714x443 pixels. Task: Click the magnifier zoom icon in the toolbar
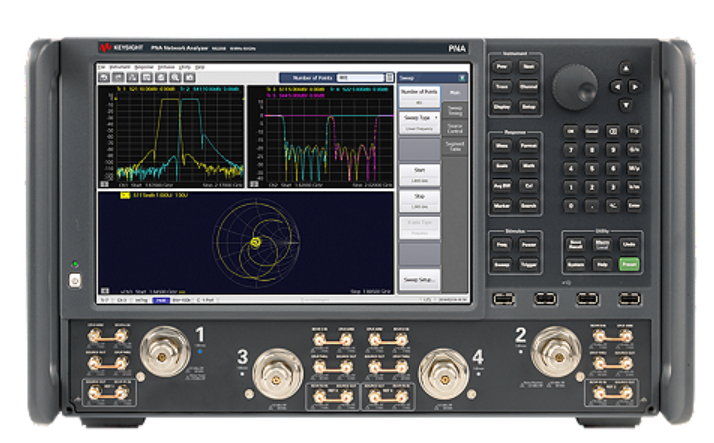click(x=175, y=77)
